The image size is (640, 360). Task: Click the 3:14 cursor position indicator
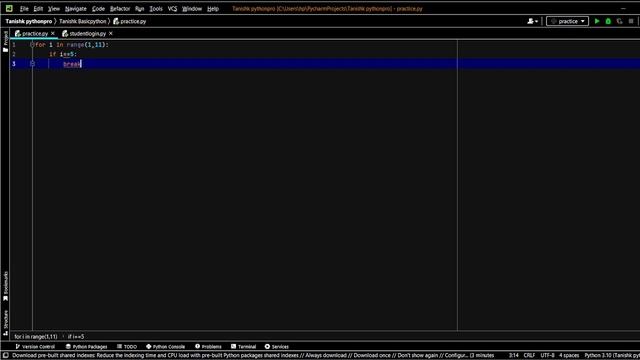(x=513, y=356)
